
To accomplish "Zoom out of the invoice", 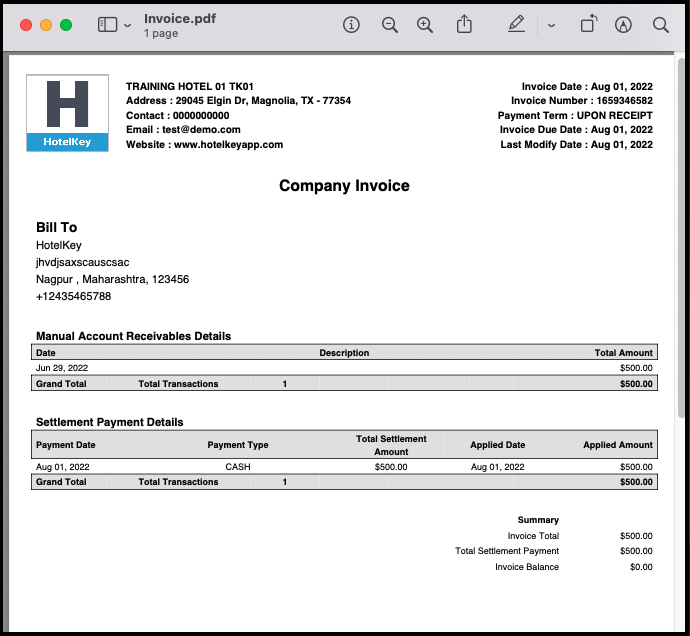I will 389,25.
